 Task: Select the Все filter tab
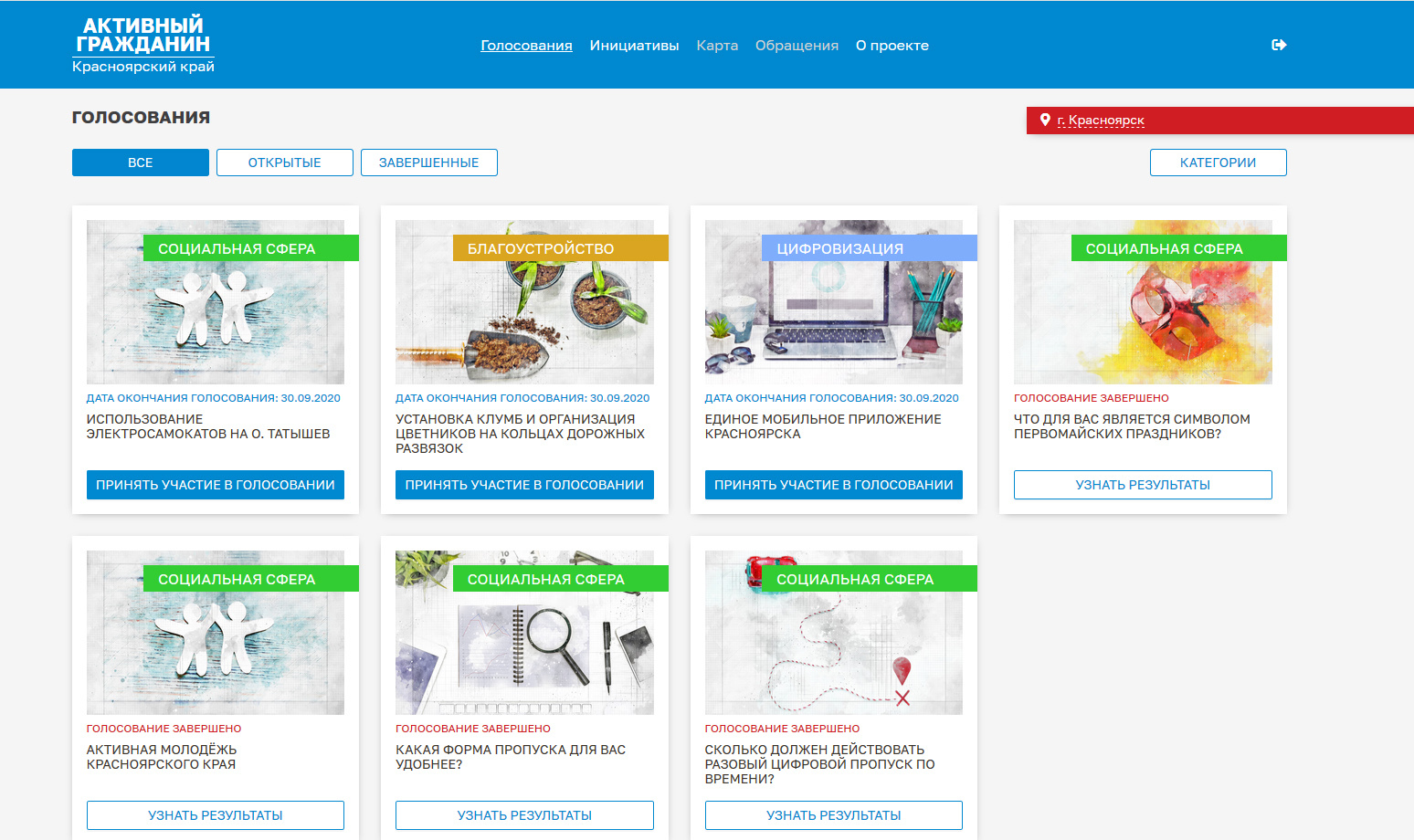click(x=141, y=163)
